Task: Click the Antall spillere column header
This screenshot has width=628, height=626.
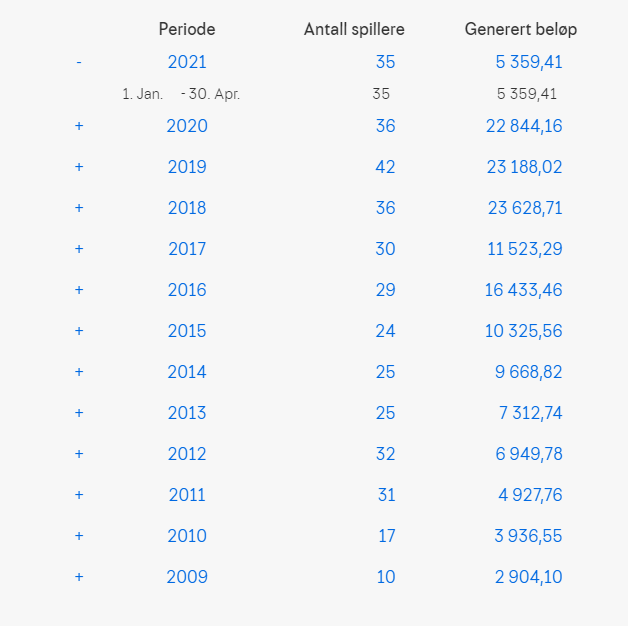Action: click(354, 29)
